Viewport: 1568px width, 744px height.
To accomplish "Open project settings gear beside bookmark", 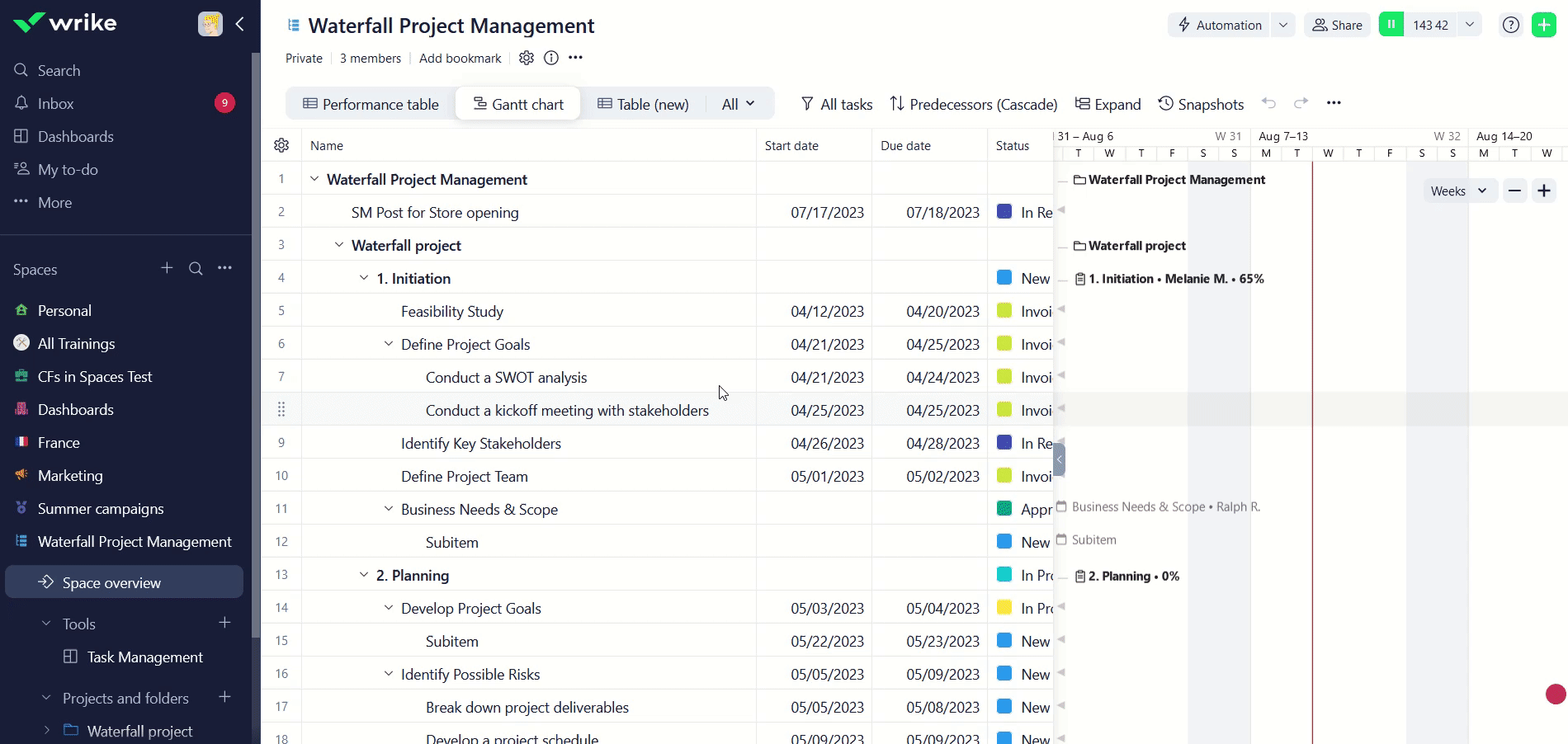I will [x=527, y=58].
